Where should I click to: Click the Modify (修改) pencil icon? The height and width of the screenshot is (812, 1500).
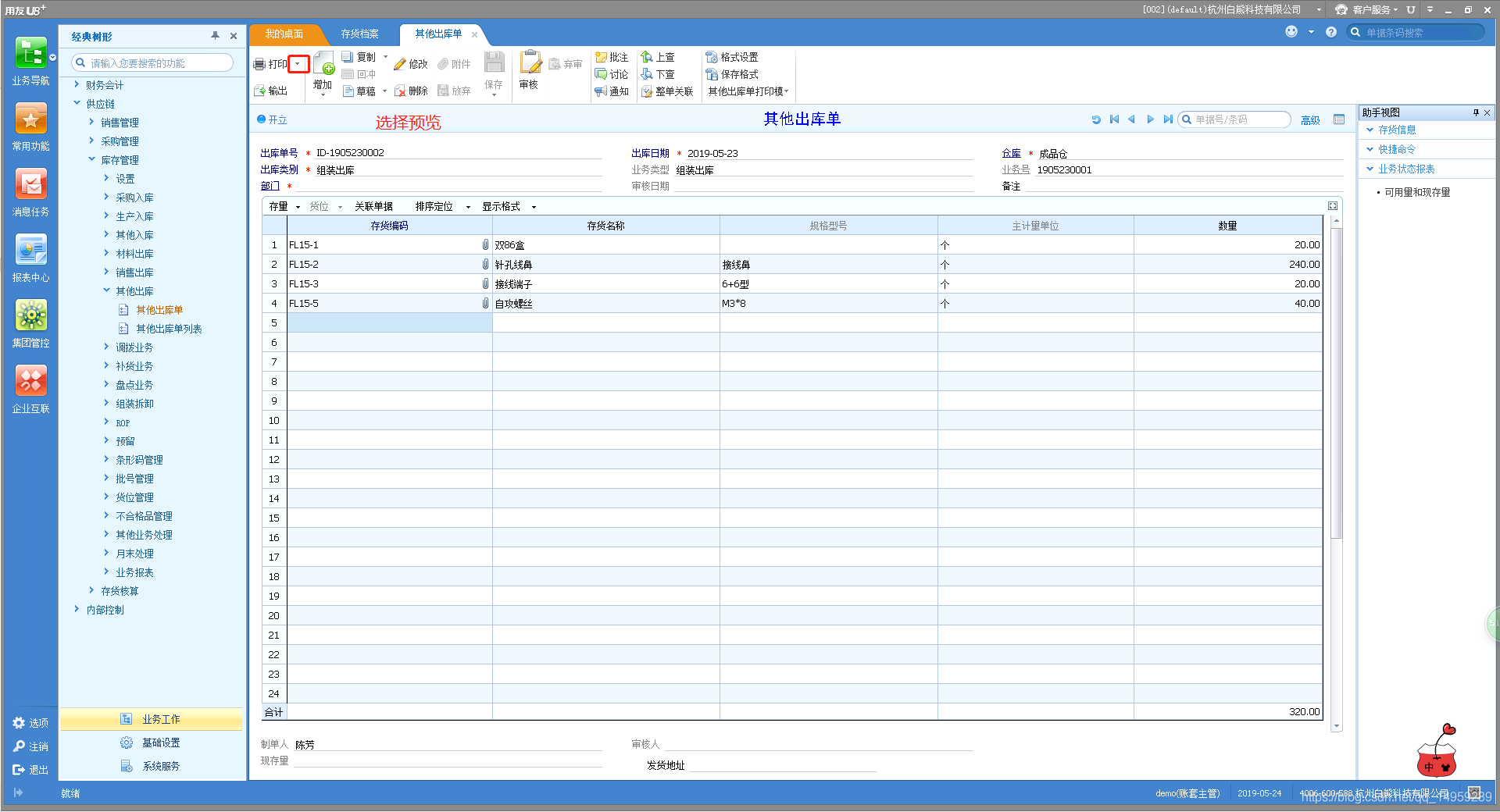tap(400, 65)
